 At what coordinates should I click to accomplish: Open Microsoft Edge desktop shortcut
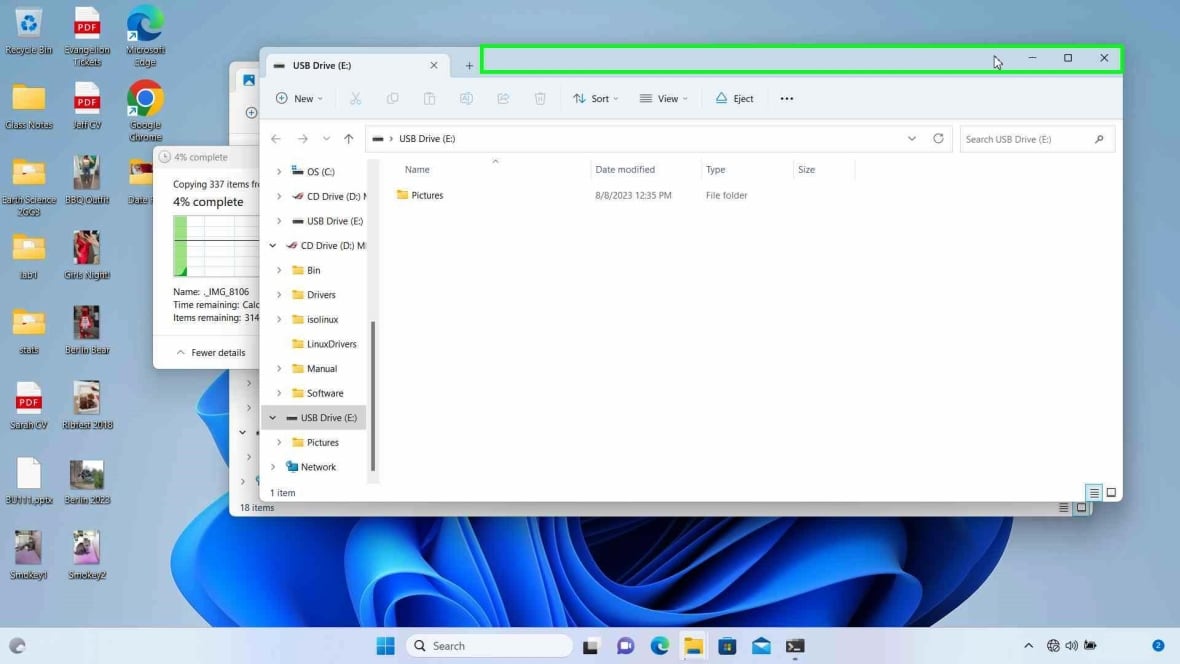pos(145,36)
